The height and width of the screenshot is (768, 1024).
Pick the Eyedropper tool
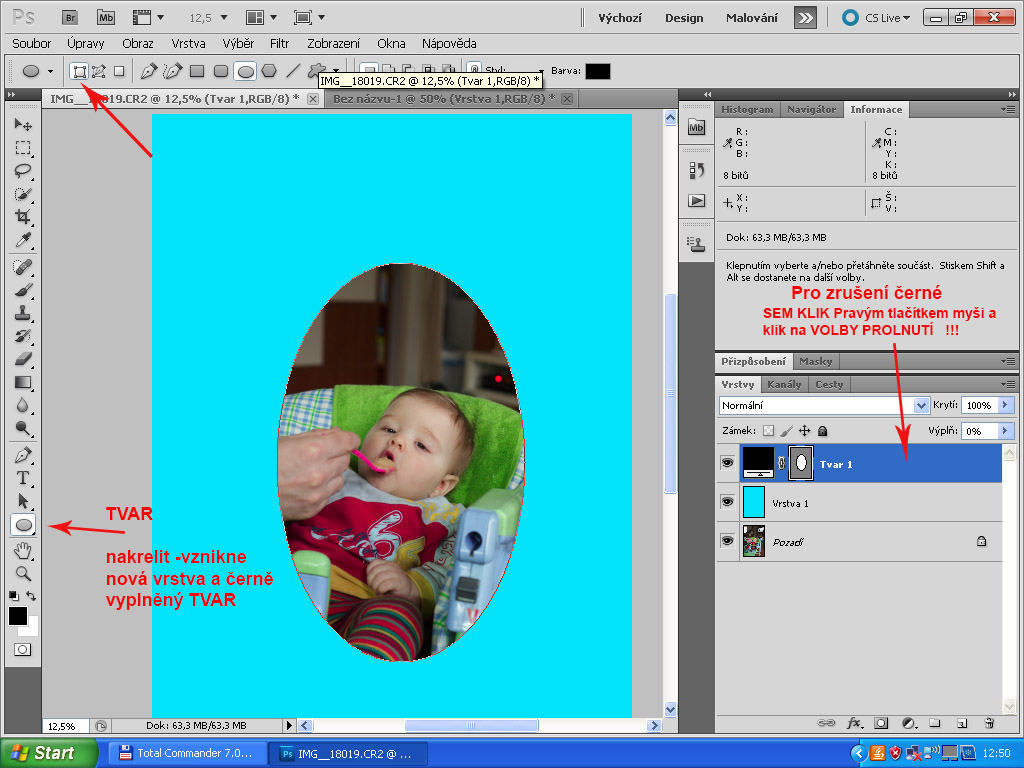(23, 240)
